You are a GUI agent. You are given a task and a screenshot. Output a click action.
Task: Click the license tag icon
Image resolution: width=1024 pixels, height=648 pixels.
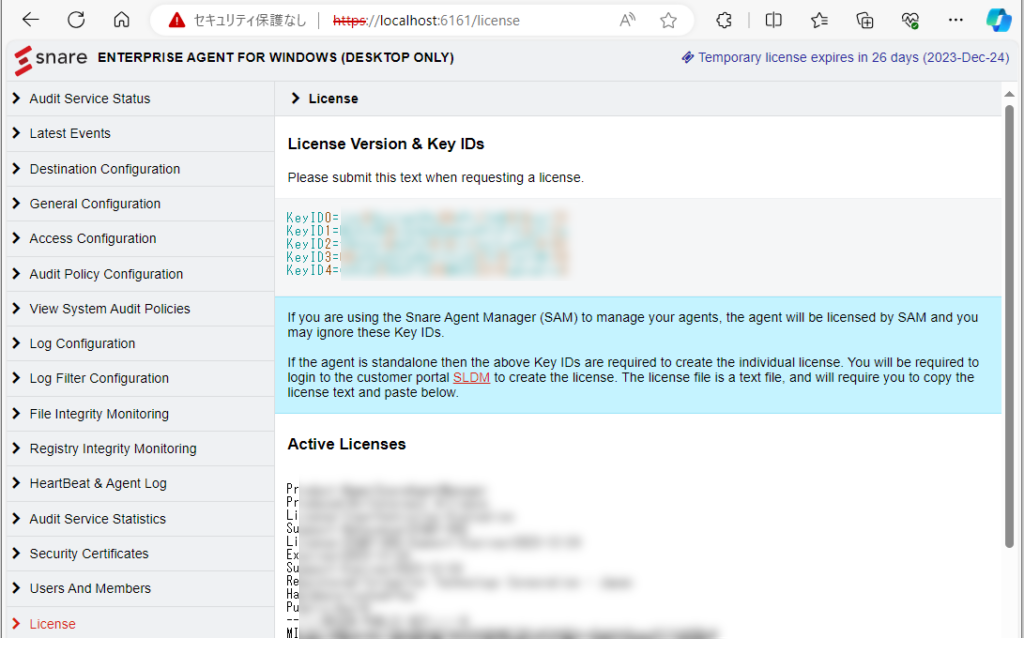687,57
